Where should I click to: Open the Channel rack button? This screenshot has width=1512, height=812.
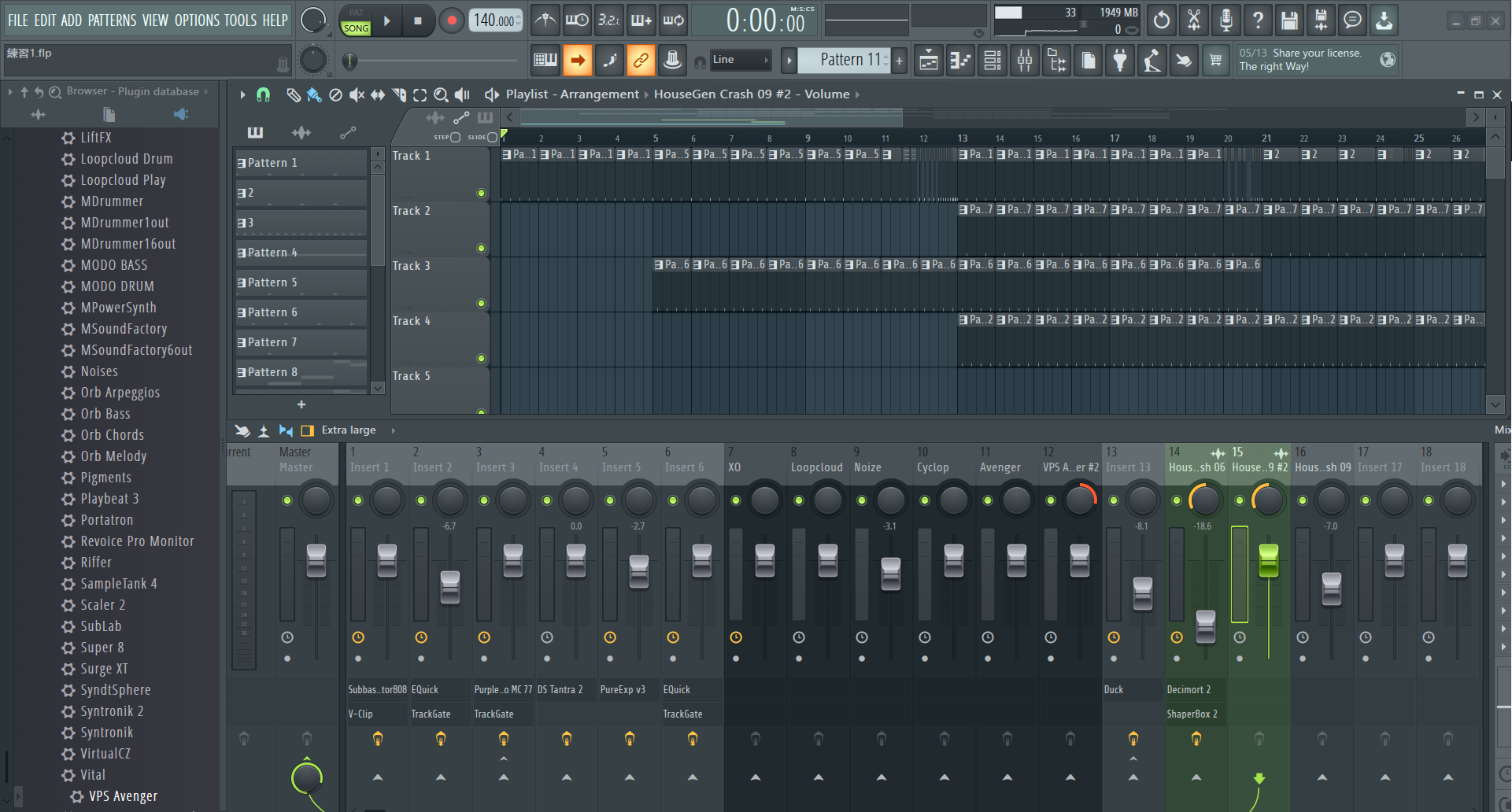pos(993,60)
